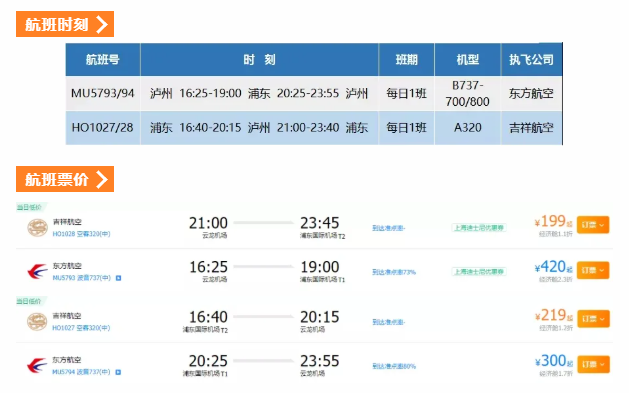The height and width of the screenshot is (393, 629).
Task: Click the China Eastern logo for MU5794
Action: click(37, 365)
